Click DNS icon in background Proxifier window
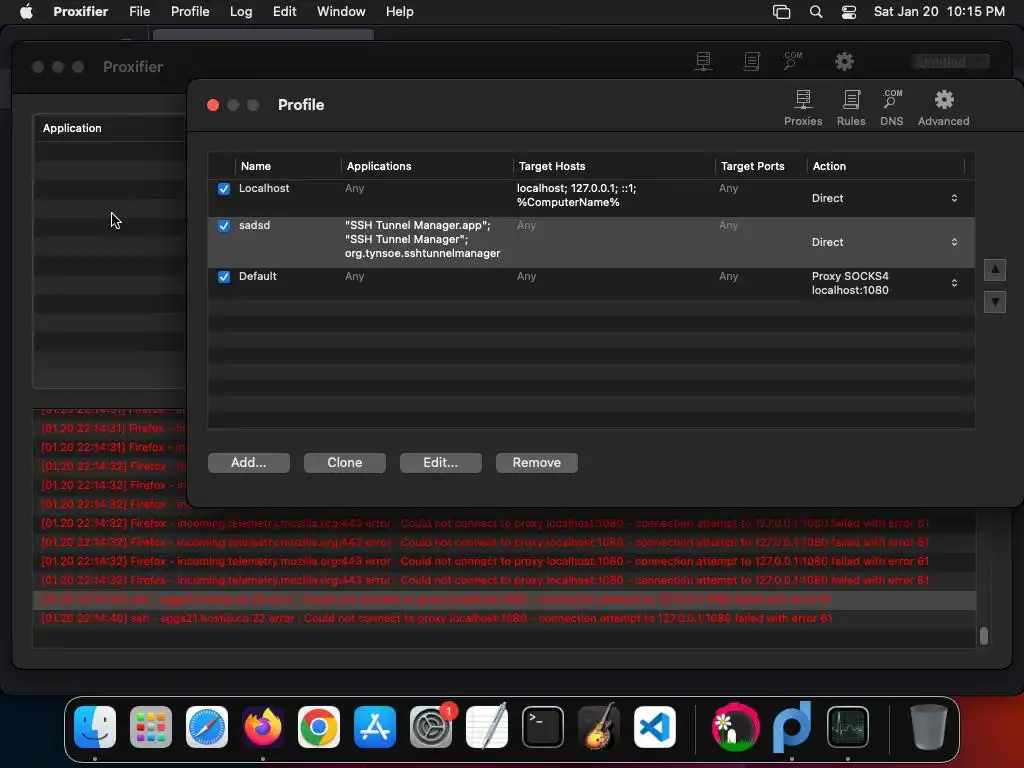Image resolution: width=1024 pixels, height=768 pixels. point(793,61)
